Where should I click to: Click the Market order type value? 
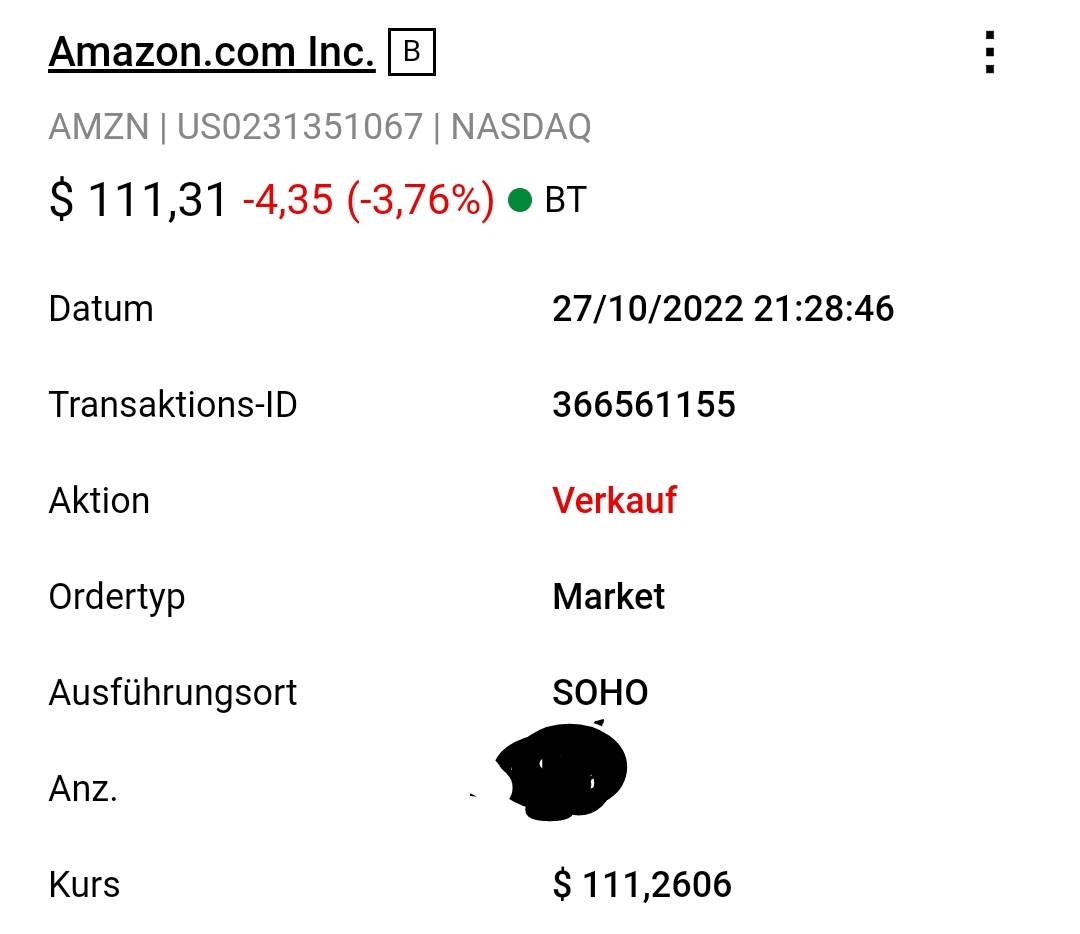608,597
